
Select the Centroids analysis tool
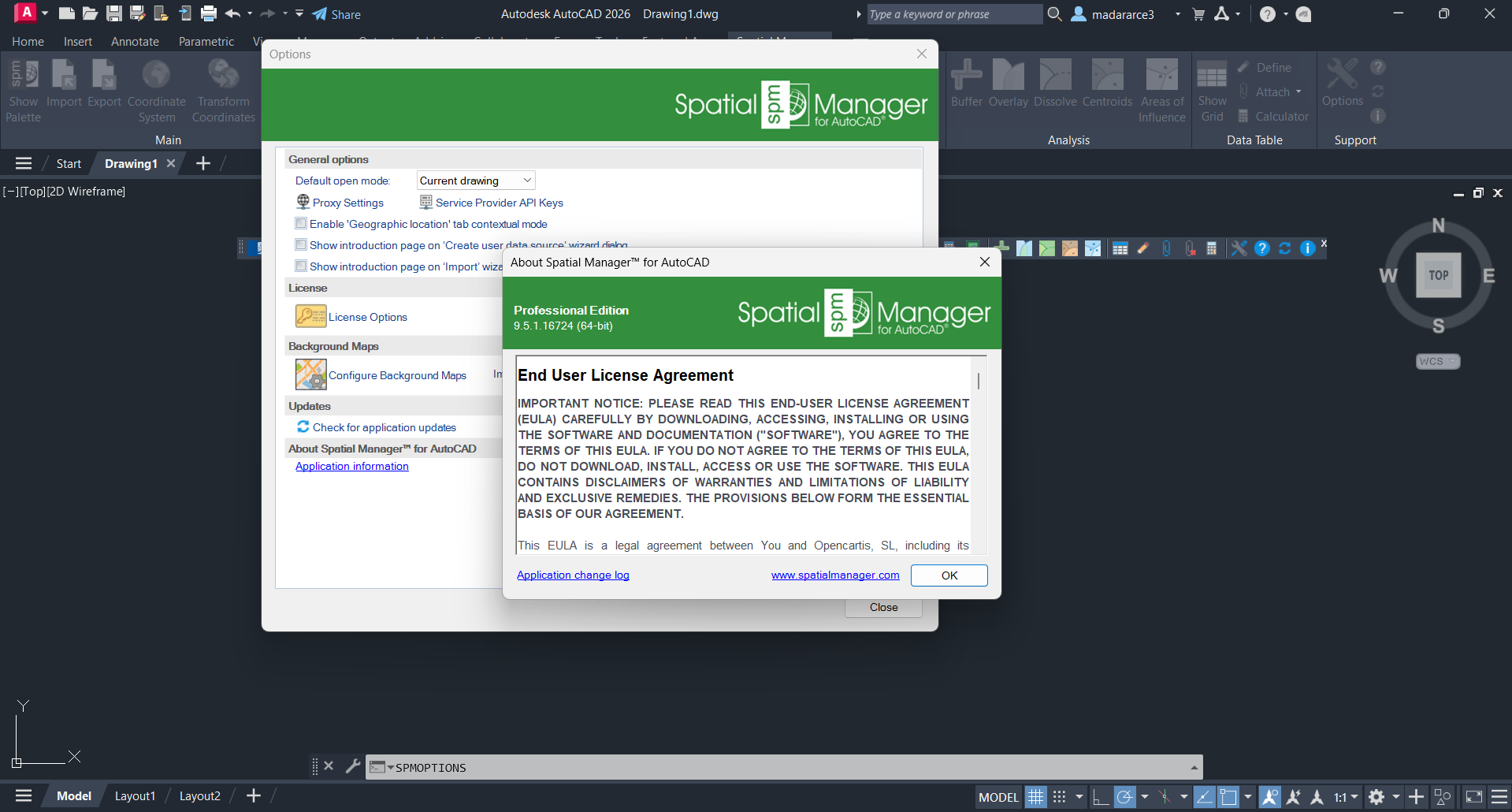(1107, 84)
